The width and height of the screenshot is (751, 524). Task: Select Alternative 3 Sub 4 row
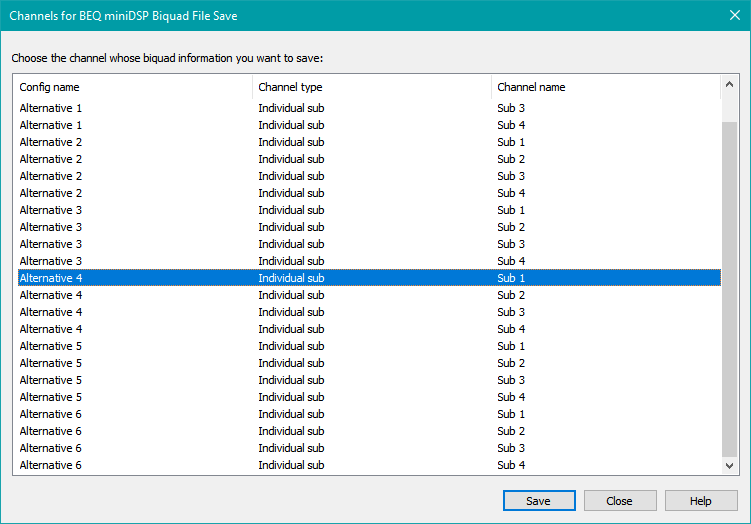[x=369, y=261]
